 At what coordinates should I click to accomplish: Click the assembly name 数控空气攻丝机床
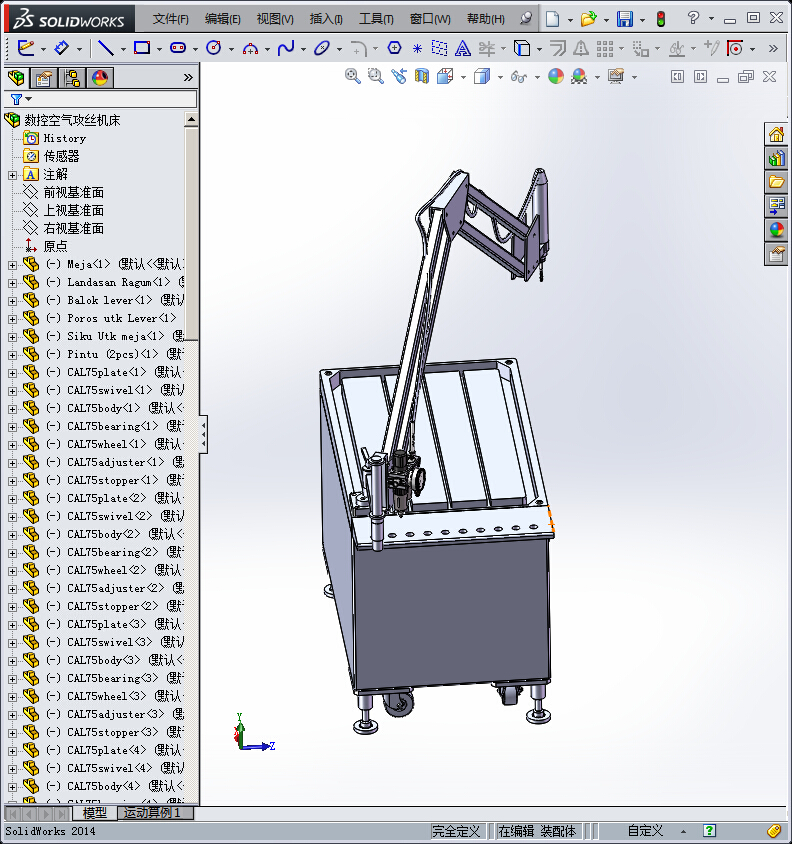pos(72,120)
